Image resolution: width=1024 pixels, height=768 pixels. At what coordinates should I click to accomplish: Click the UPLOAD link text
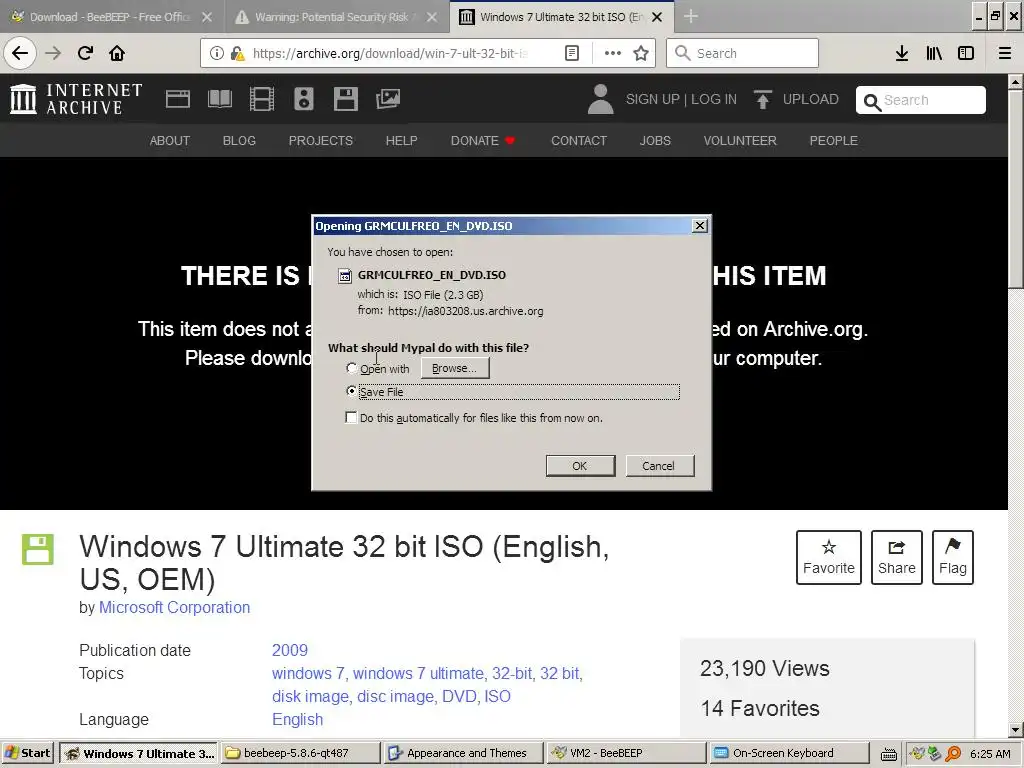click(x=810, y=99)
